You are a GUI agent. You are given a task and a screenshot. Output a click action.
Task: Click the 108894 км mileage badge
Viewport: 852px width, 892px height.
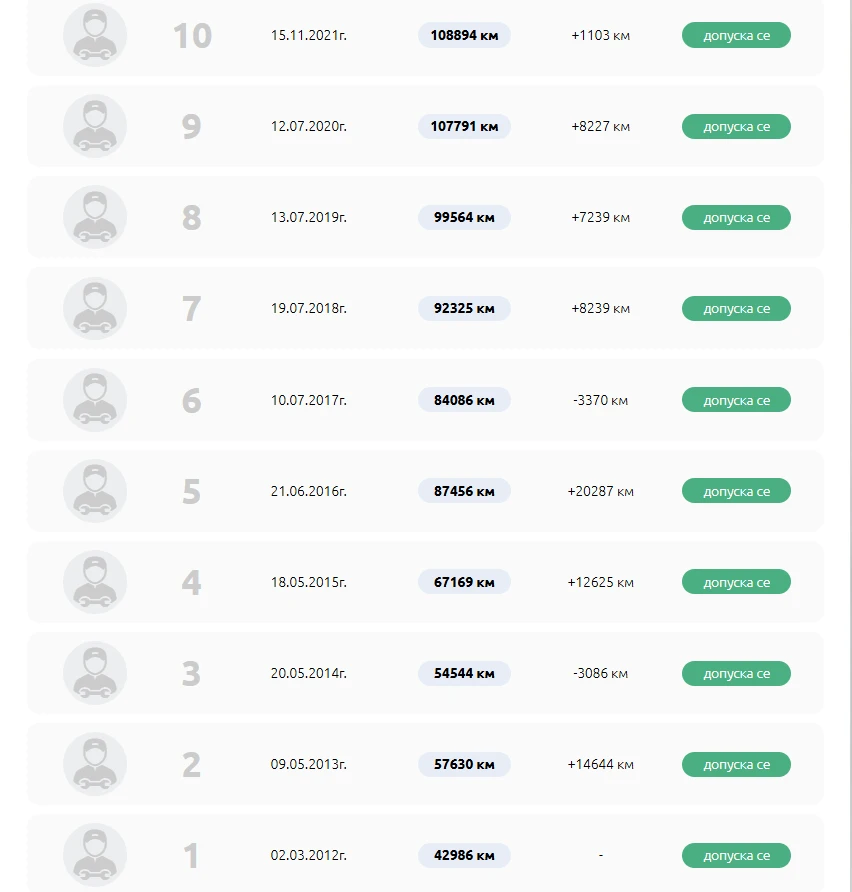[464, 35]
